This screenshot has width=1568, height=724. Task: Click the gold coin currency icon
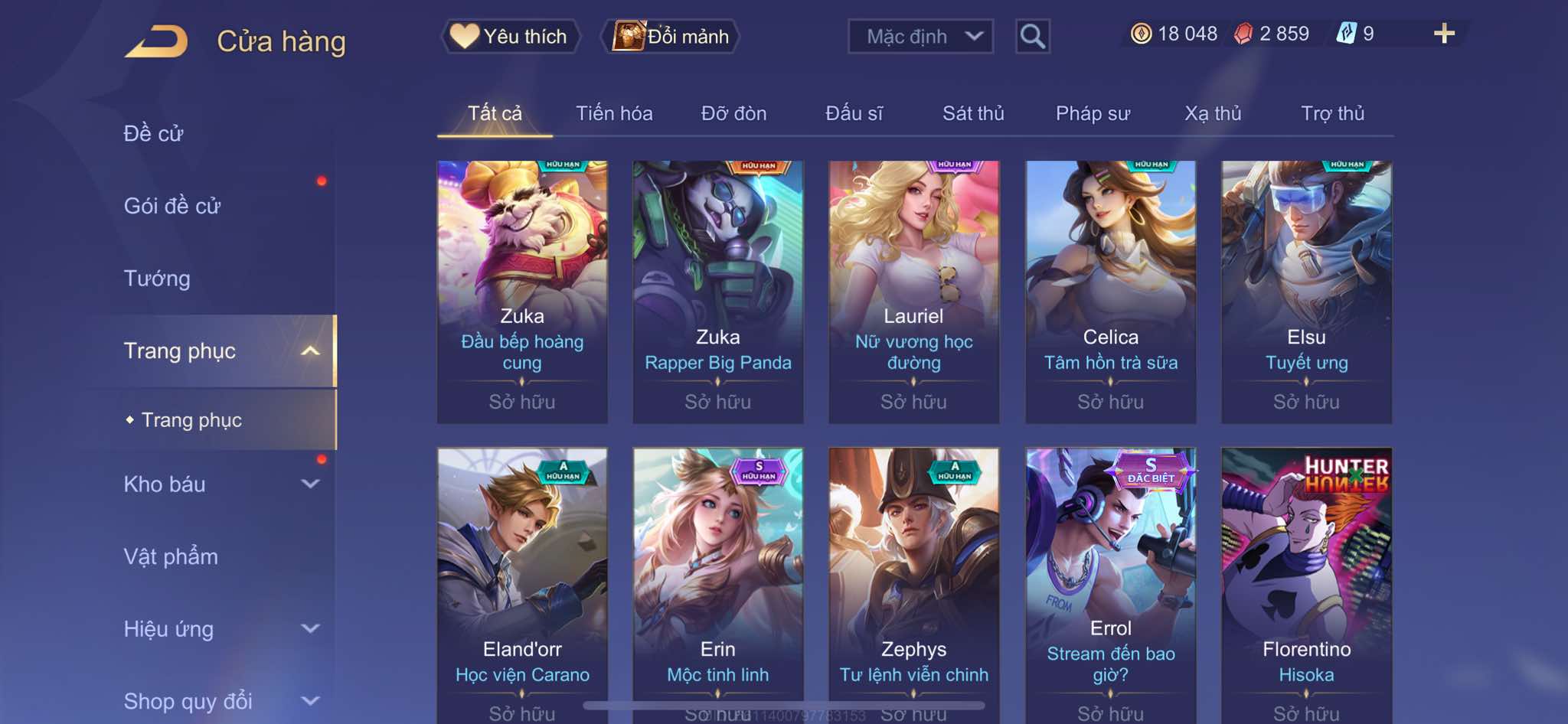1141,34
